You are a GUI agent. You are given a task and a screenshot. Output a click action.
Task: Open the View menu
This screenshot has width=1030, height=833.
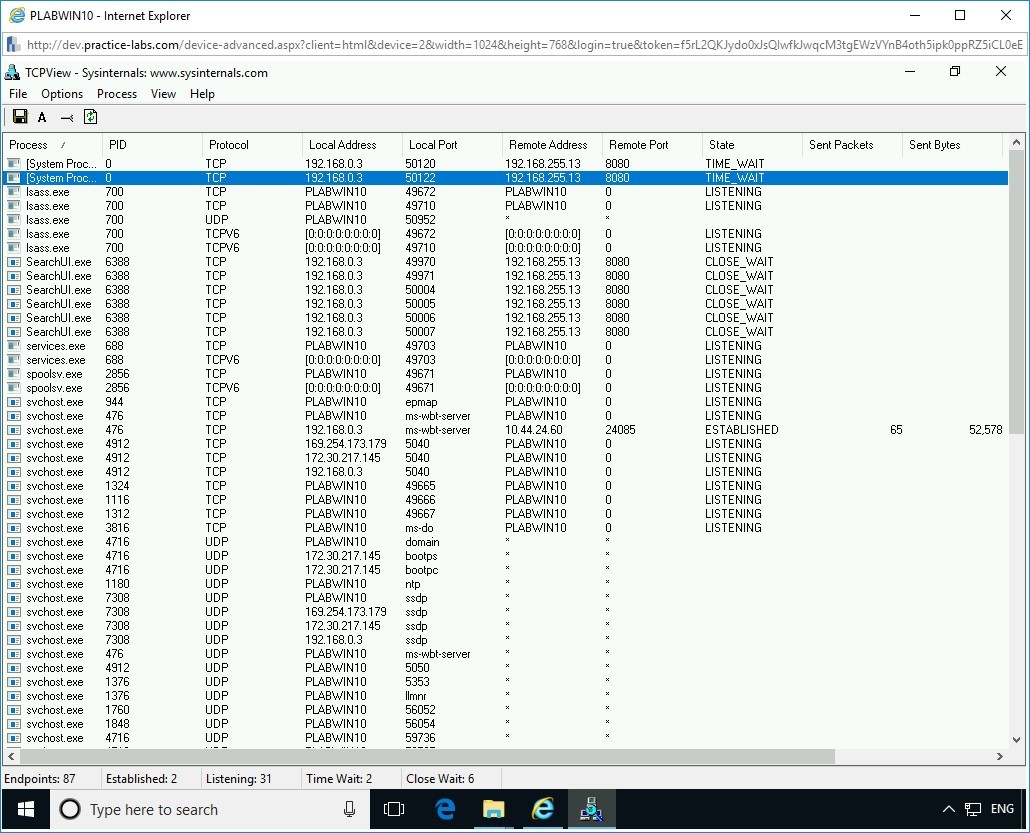tap(163, 93)
